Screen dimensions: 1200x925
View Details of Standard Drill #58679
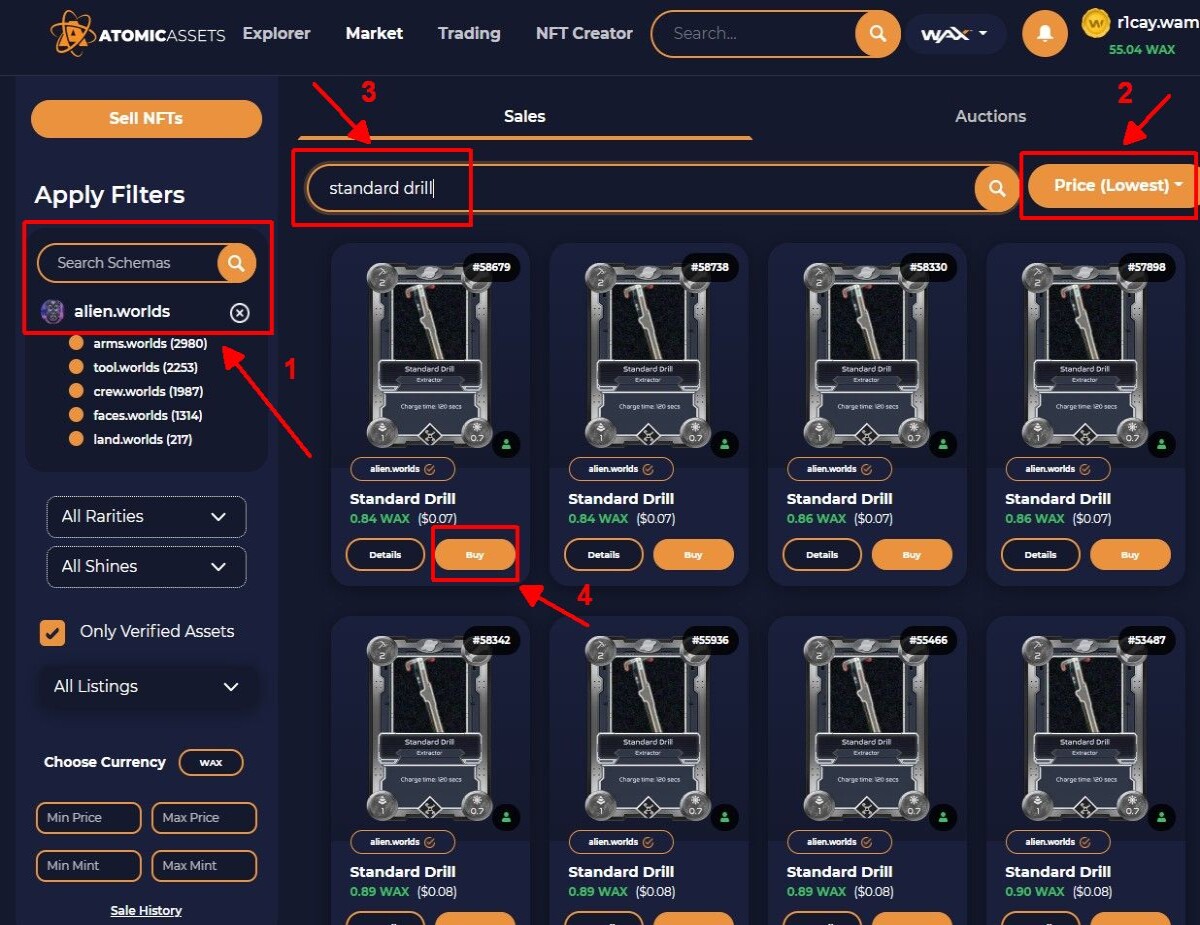pos(385,555)
